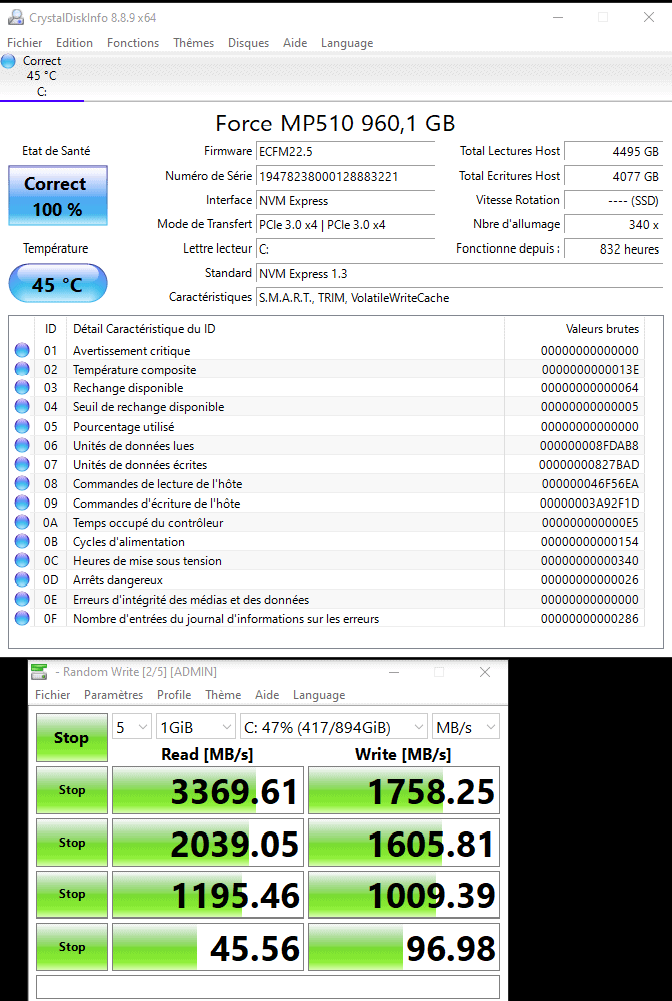Click status circle for Seuil de rechange disponible
The width and height of the screenshot is (672, 1001).
(x=22, y=407)
